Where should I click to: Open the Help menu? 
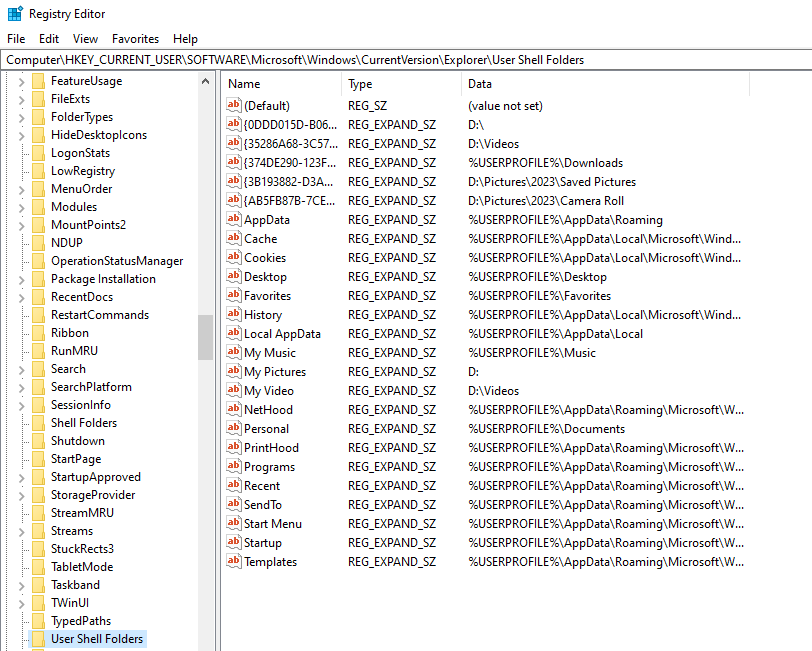pos(185,39)
